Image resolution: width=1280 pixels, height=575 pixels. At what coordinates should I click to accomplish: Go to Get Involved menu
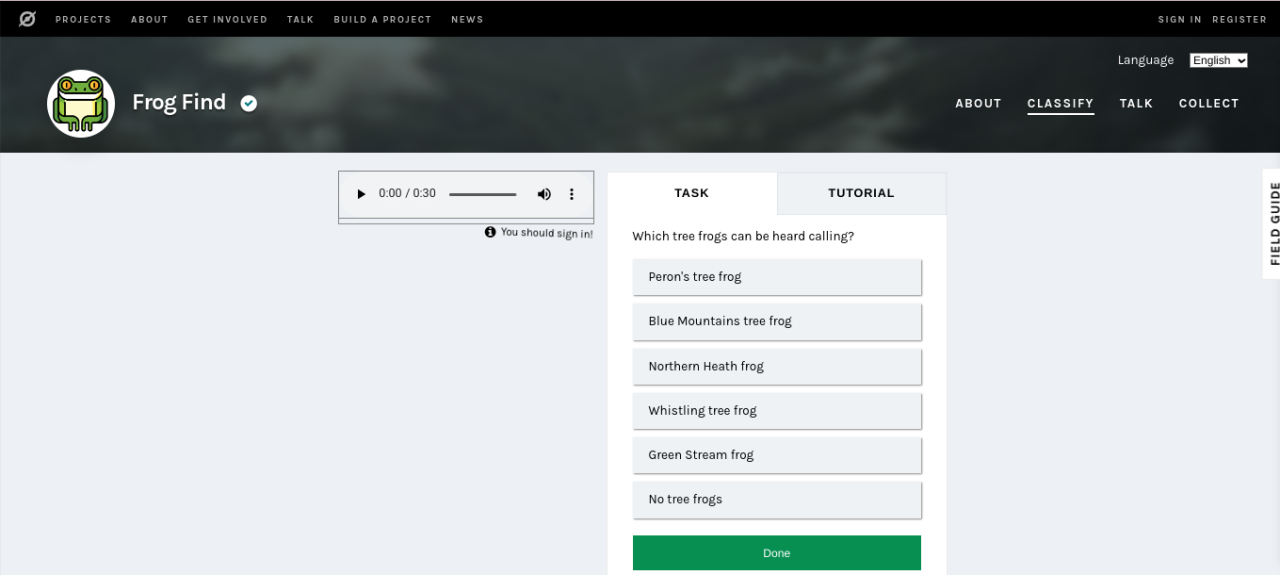tap(228, 19)
